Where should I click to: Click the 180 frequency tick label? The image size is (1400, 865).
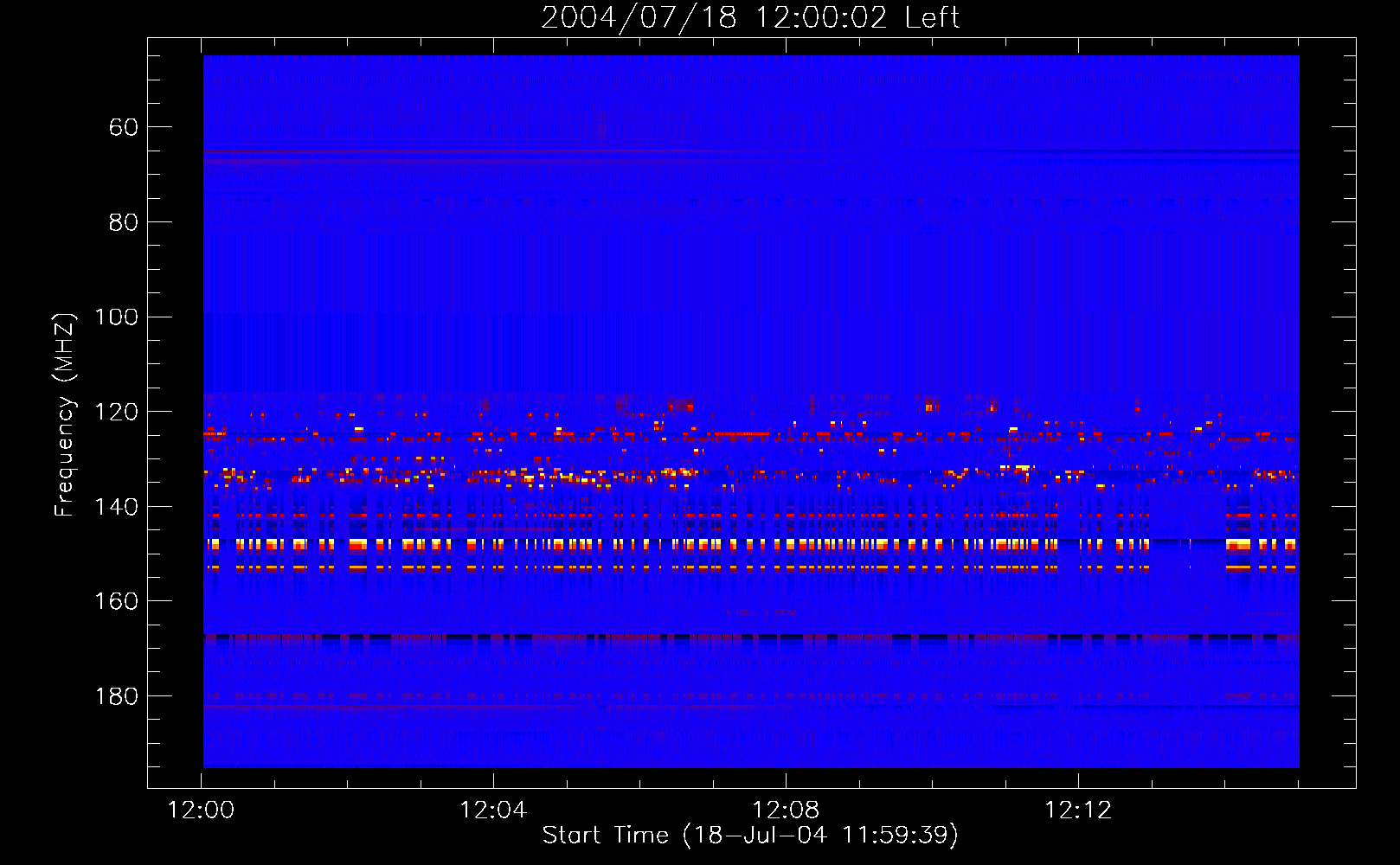pos(116,696)
